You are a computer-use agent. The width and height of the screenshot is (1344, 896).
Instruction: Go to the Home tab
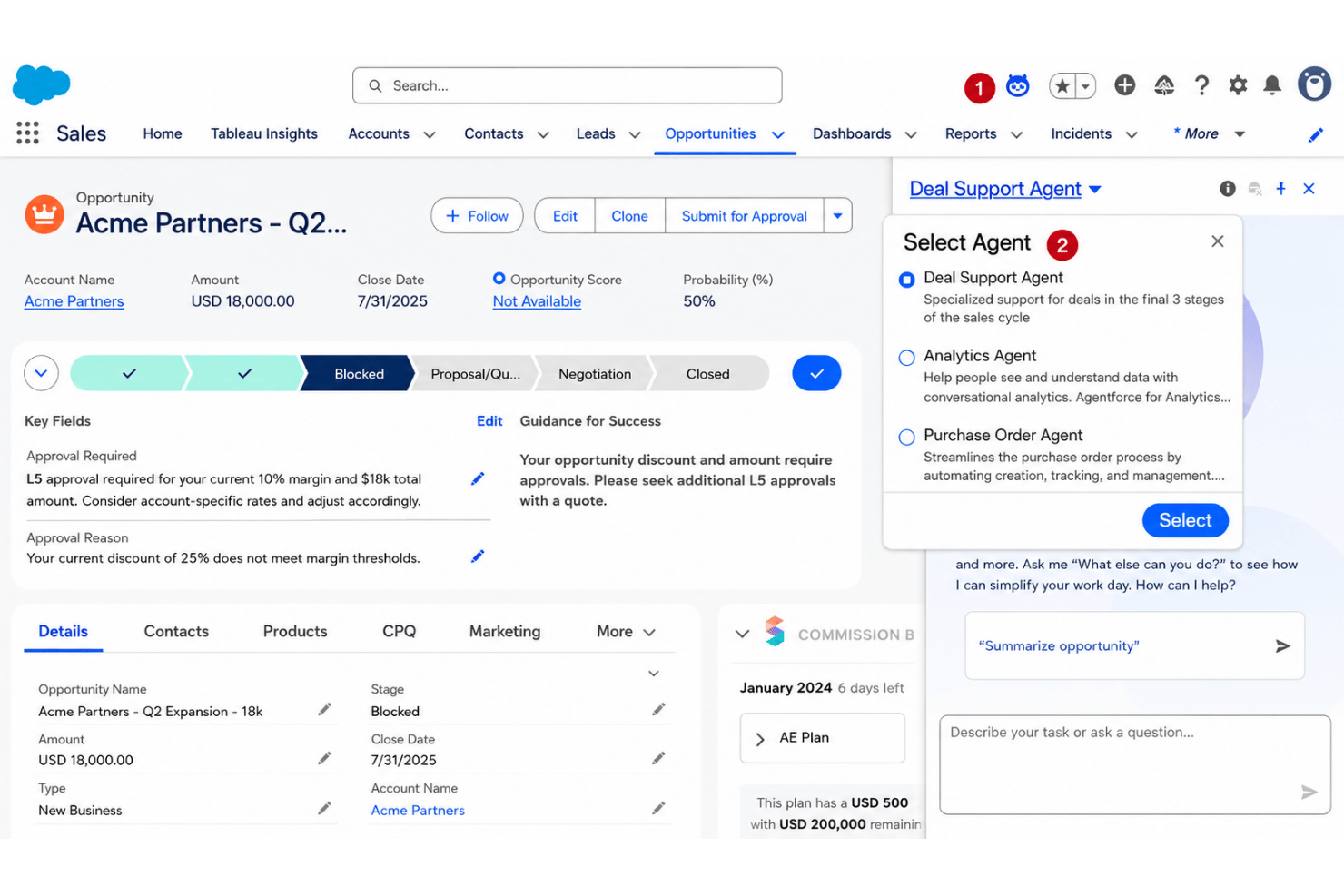pyautogui.click(x=163, y=133)
